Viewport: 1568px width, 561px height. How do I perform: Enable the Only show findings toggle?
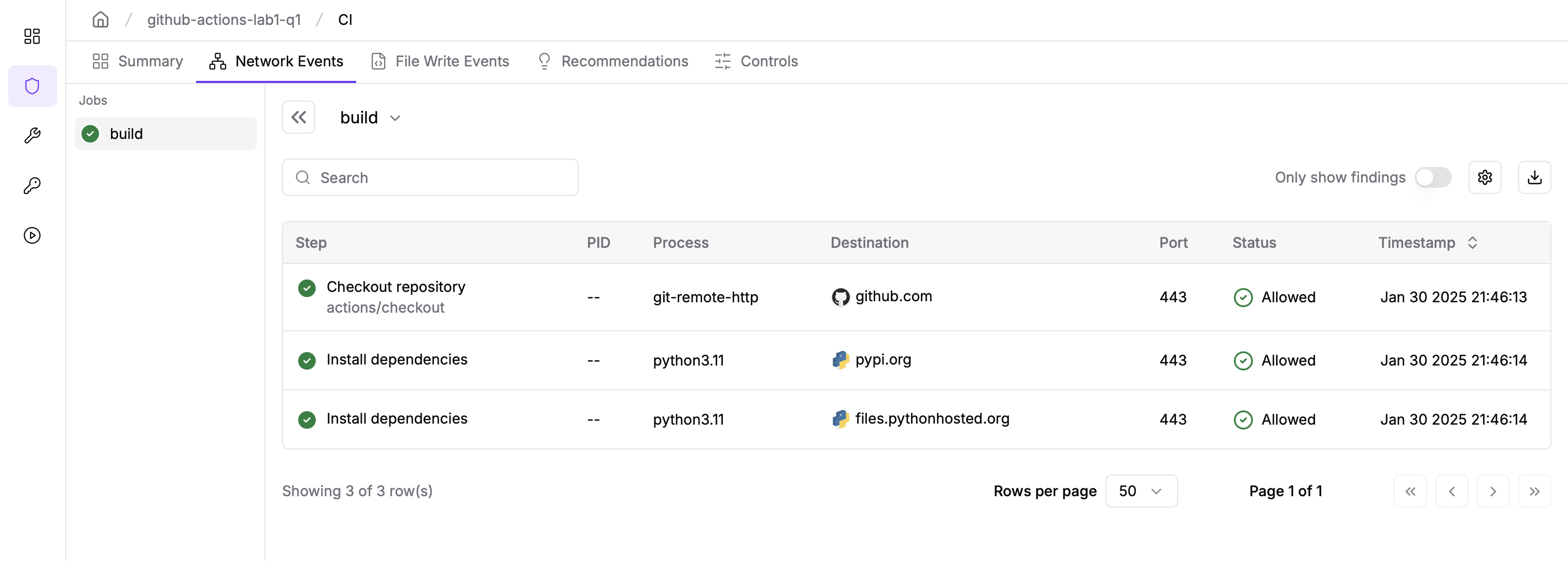[1433, 177]
